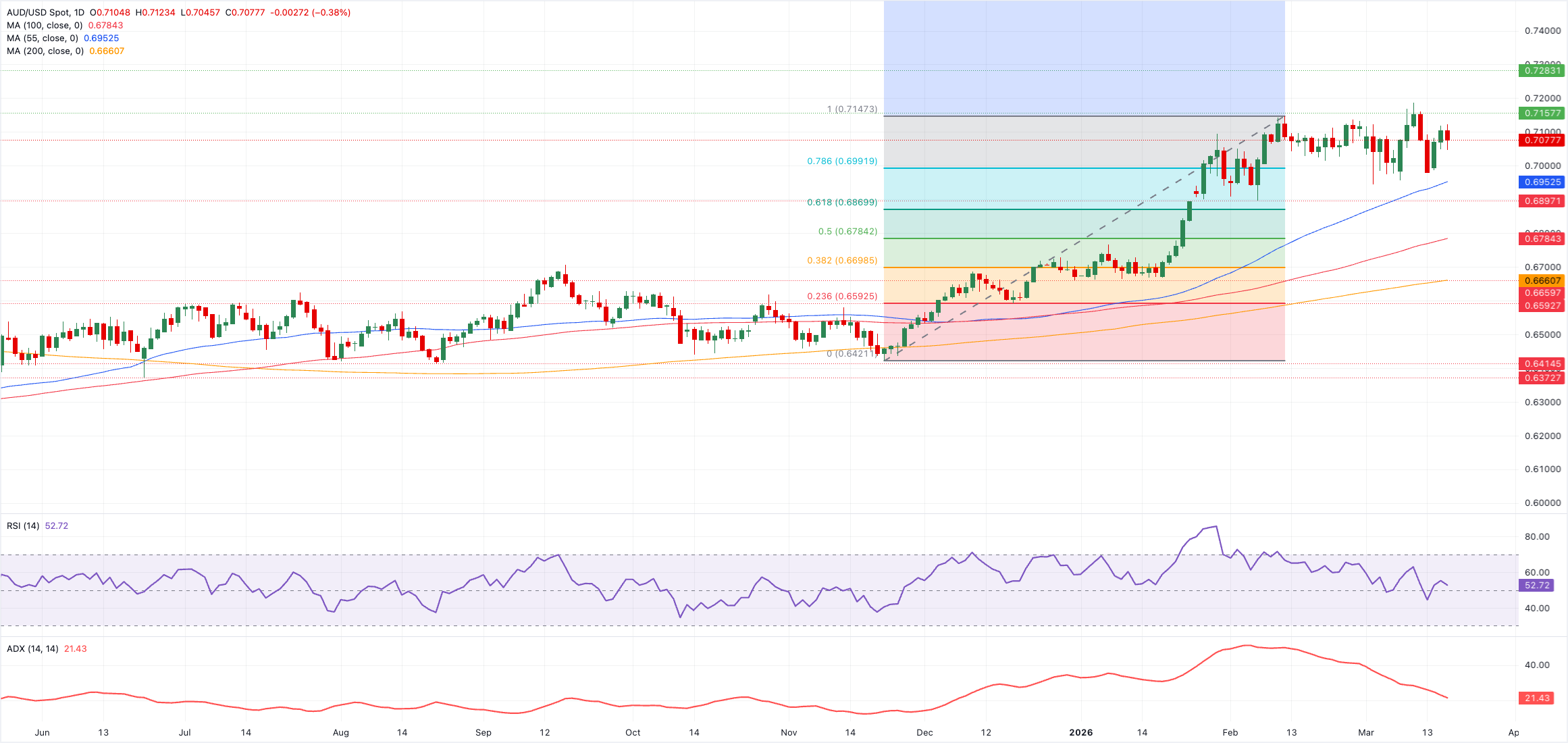Click the 0.64145 support price label
This screenshot has height=743, width=1568.
click(x=1542, y=364)
